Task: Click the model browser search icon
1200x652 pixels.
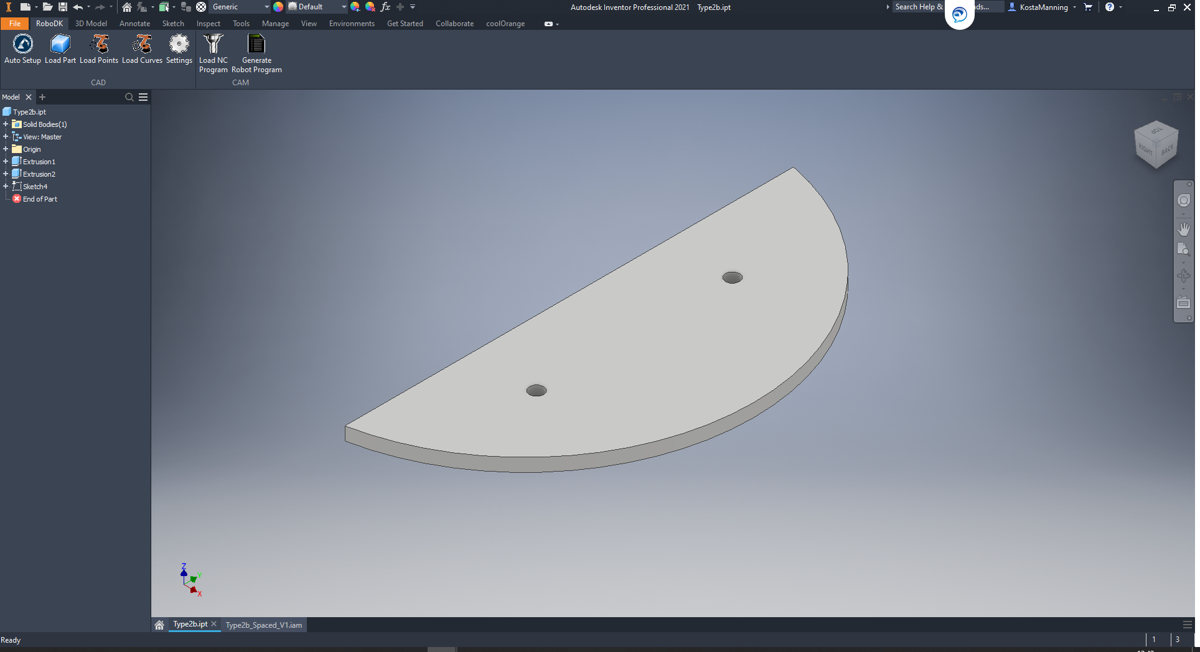Action: coord(129,97)
